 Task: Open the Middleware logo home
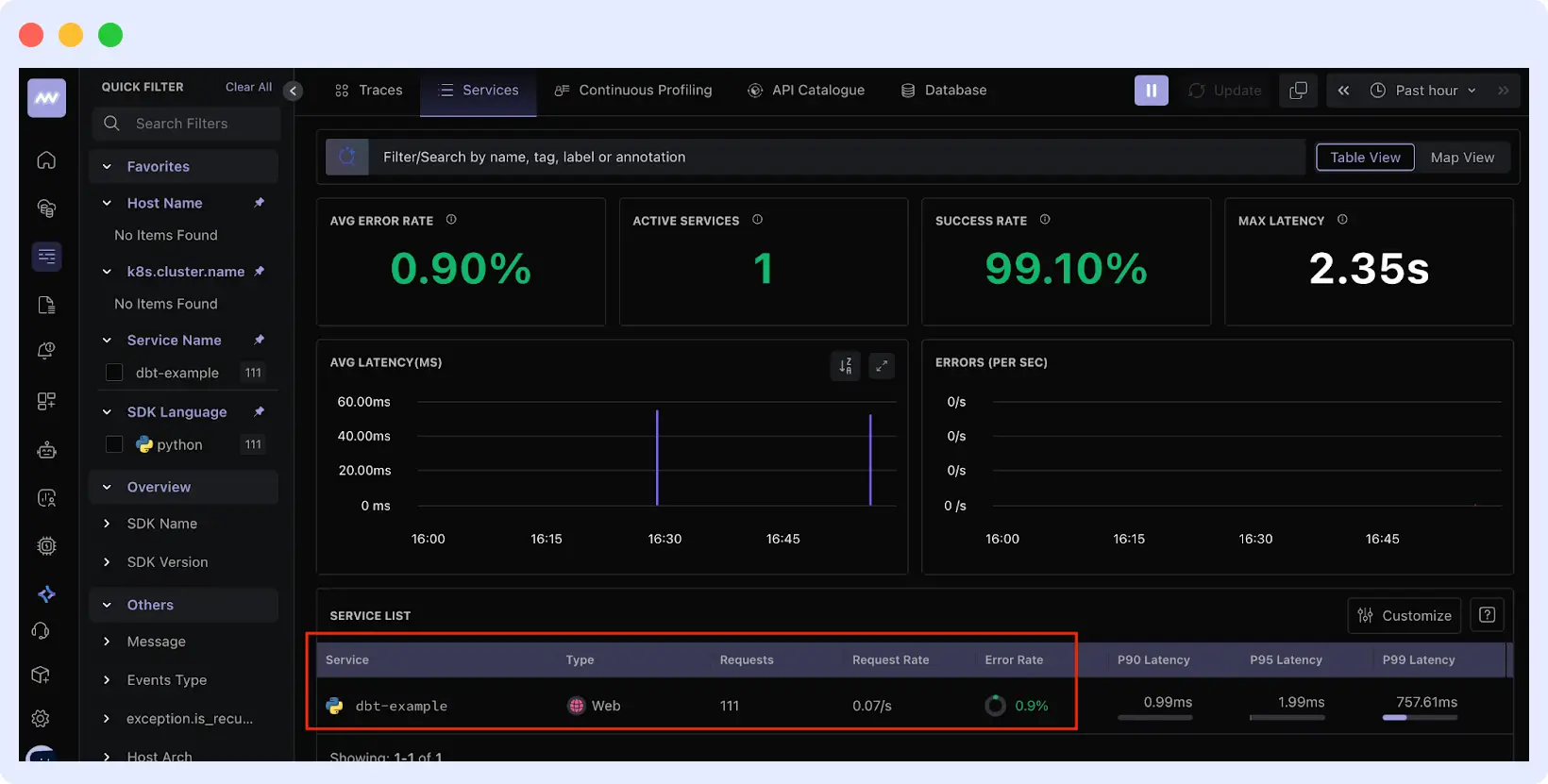pos(46,98)
